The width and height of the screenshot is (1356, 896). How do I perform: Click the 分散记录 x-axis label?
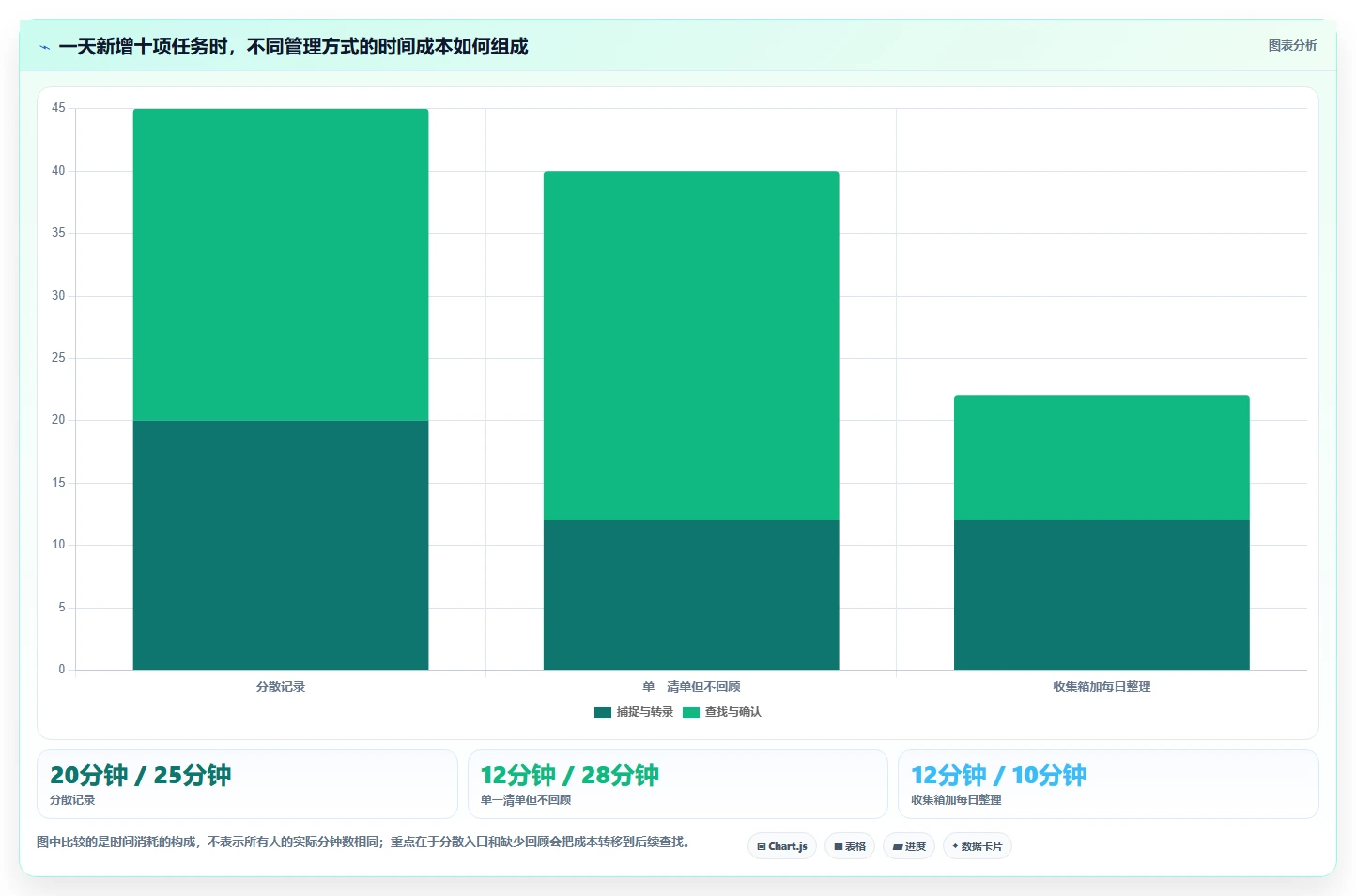(x=281, y=687)
